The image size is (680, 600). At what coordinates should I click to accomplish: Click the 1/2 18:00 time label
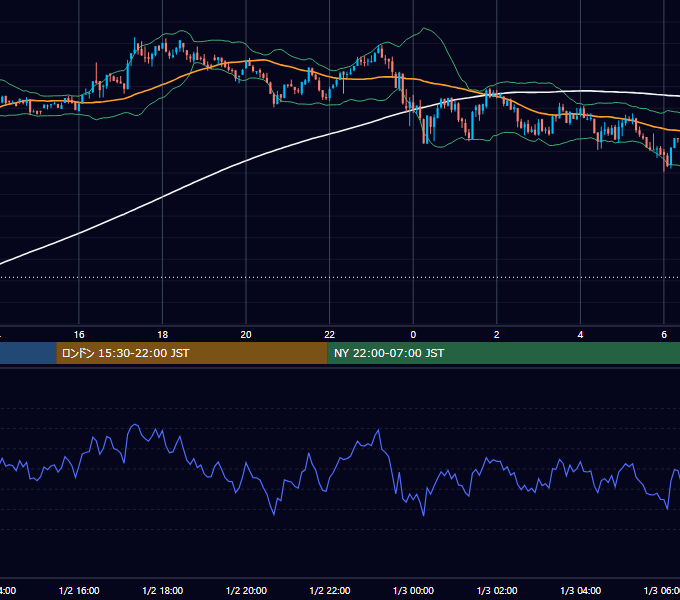(x=163, y=590)
